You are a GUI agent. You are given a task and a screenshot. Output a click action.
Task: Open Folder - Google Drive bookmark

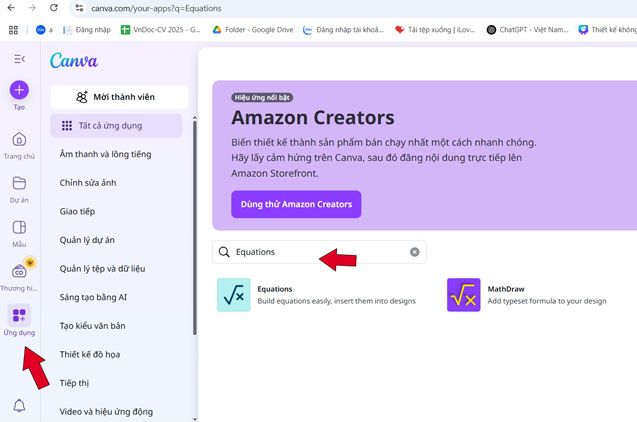click(x=252, y=30)
